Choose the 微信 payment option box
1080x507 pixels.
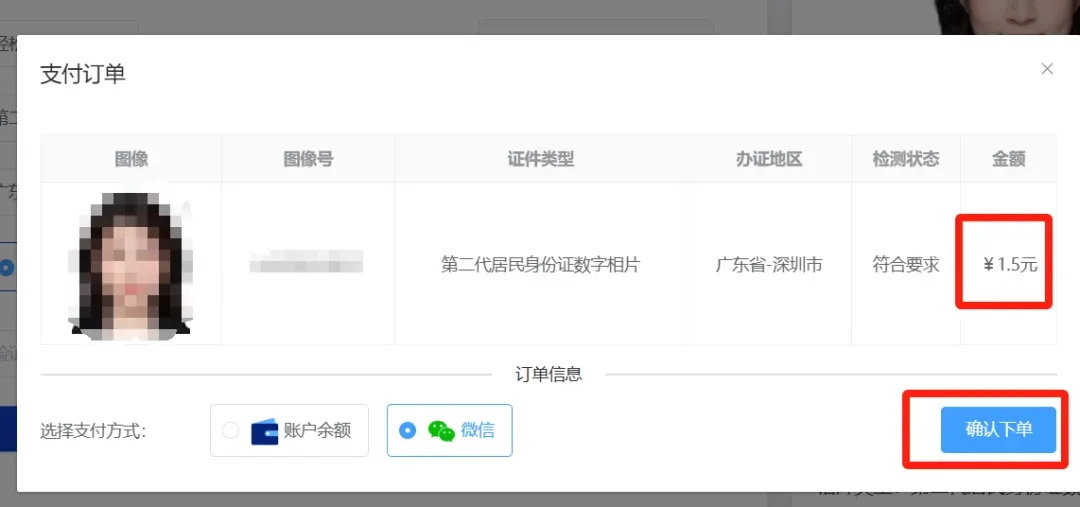(450, 431)
